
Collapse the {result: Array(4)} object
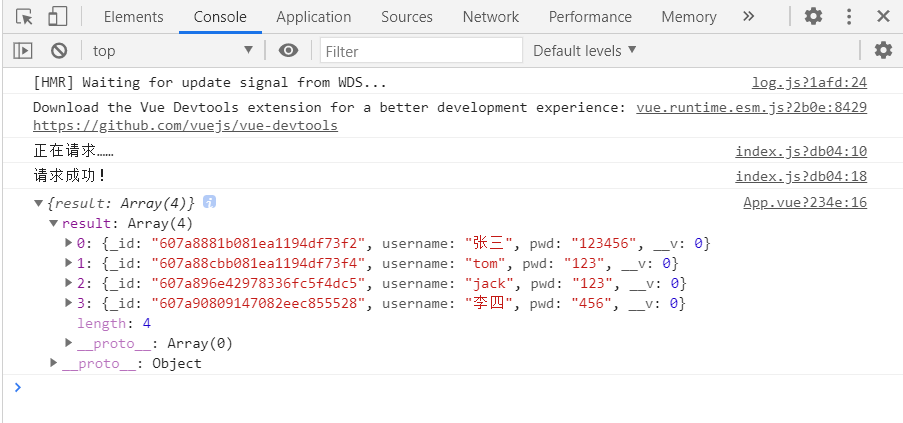39,203
